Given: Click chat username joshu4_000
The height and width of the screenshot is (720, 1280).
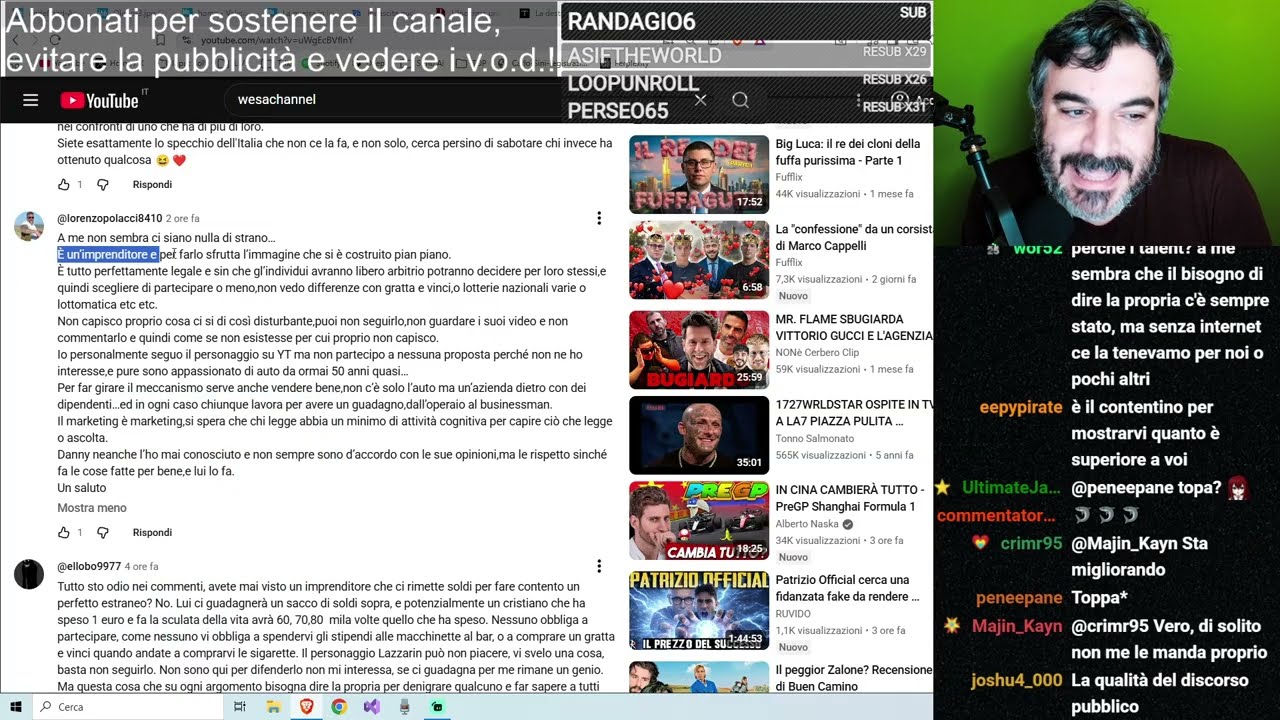Looking at the screenshot, I should 1017,680.
